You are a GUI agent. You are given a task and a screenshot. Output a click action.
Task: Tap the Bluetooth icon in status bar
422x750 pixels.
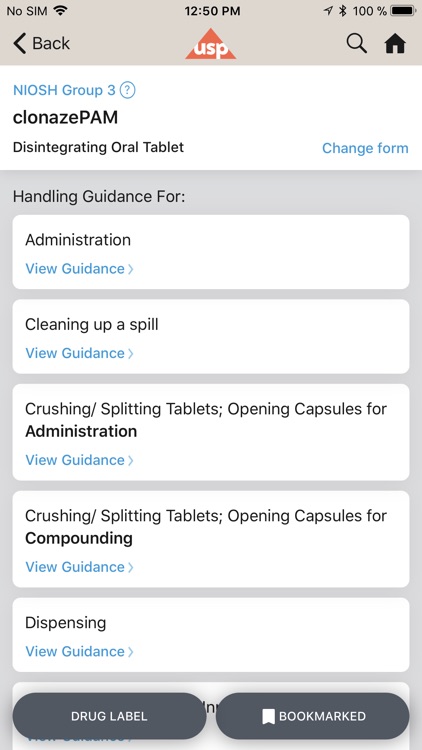click(343, 11)
